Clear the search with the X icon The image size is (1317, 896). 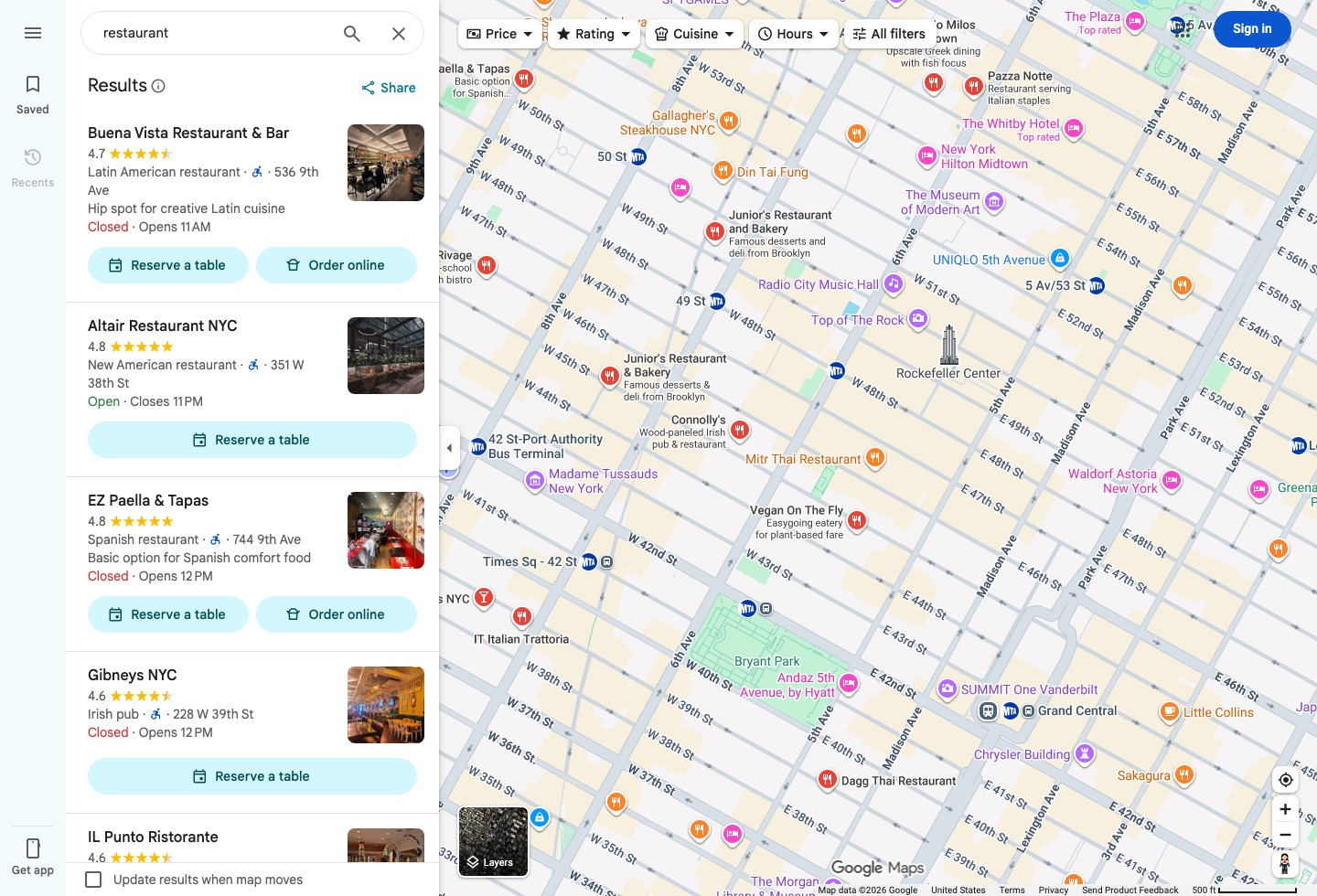click(x=399, y=34)
